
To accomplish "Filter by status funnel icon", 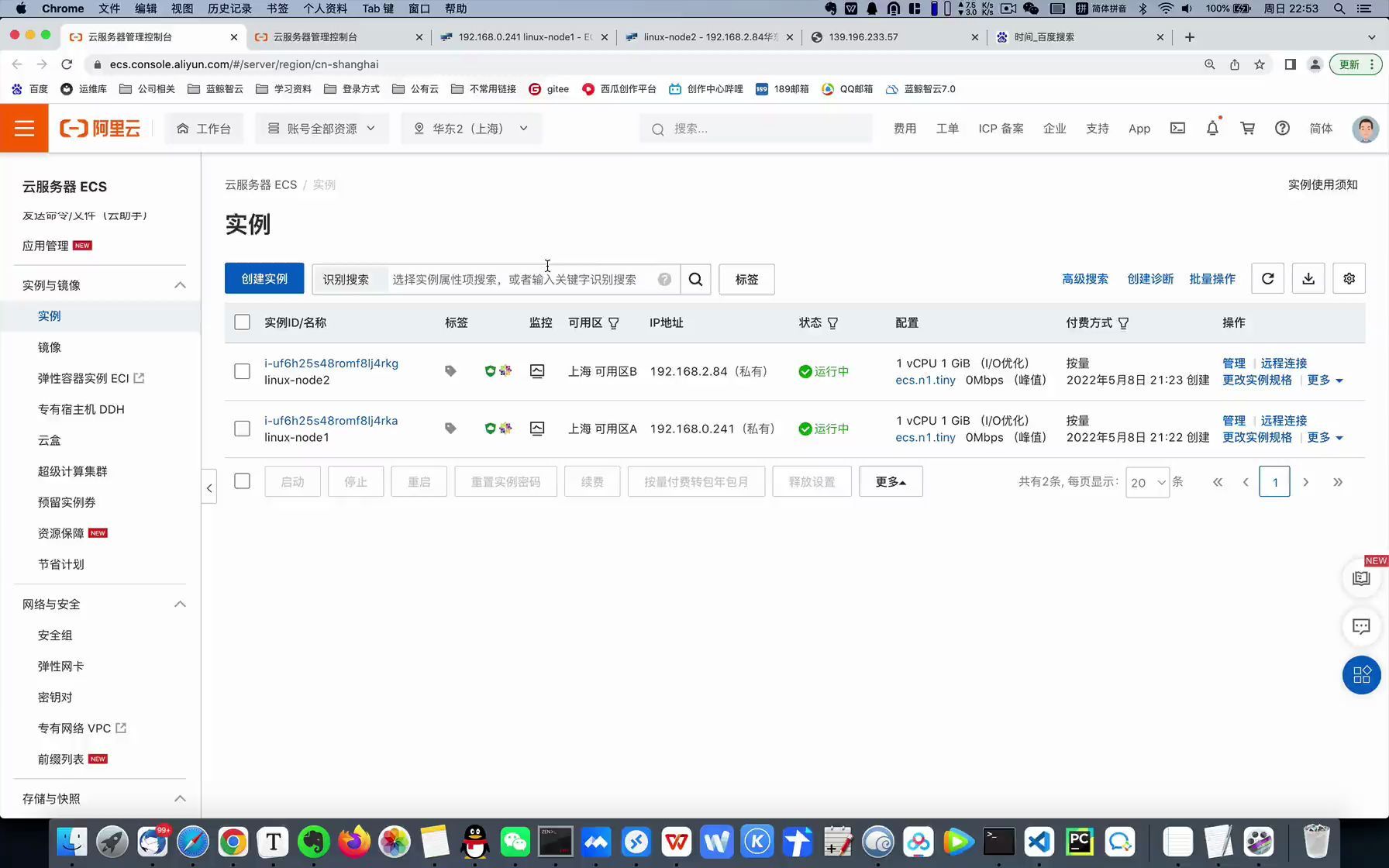I will (x=833, y=323).
